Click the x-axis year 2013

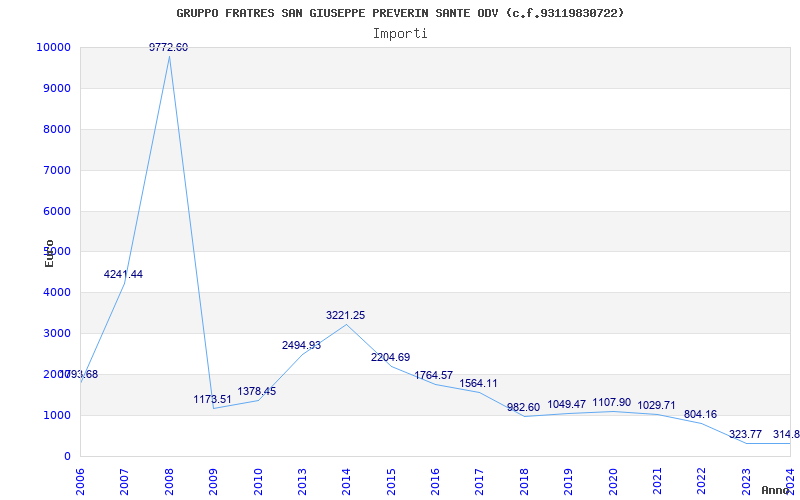tap(303, 482)
